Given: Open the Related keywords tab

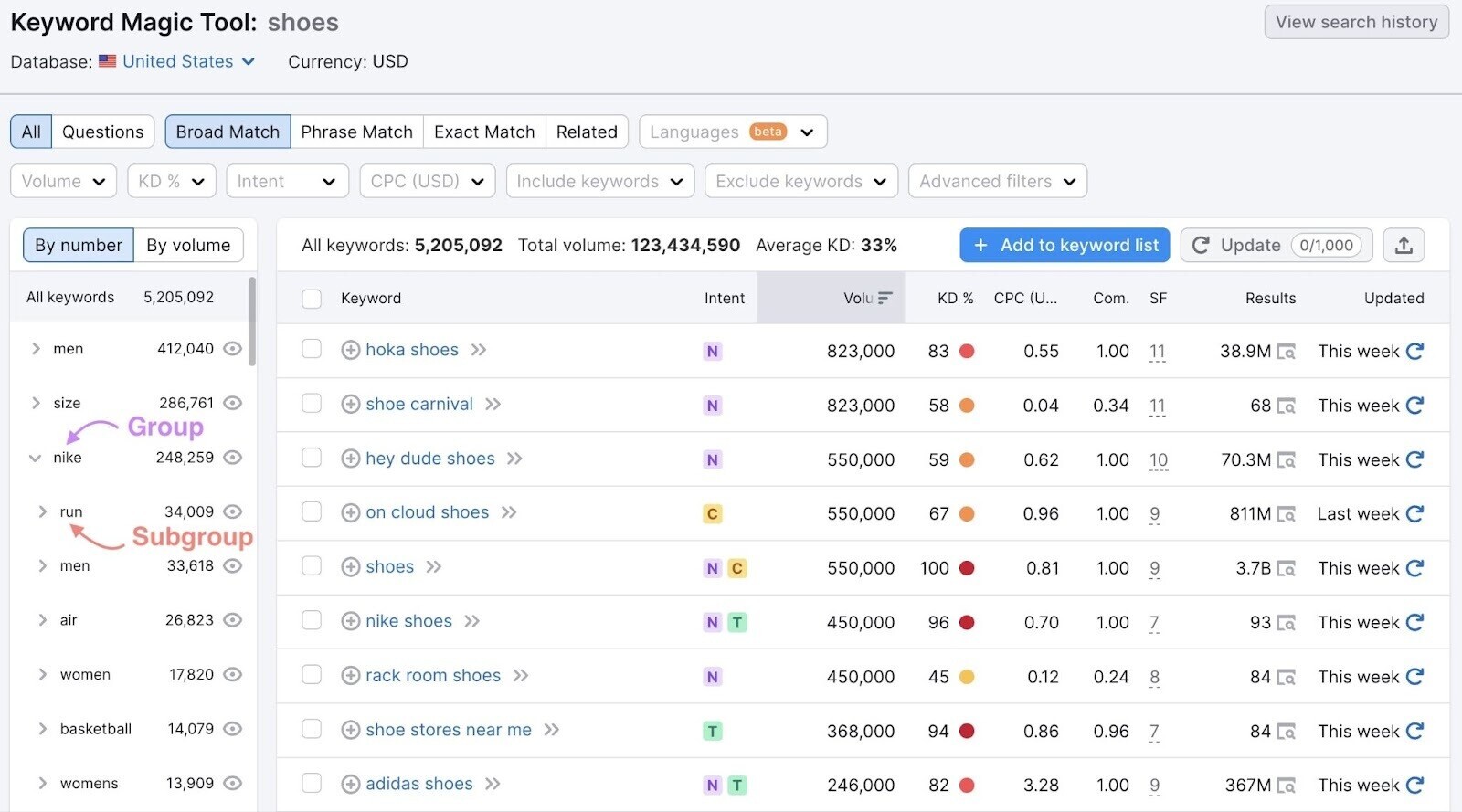Looking at the screenshot, I should pos(587,132).
